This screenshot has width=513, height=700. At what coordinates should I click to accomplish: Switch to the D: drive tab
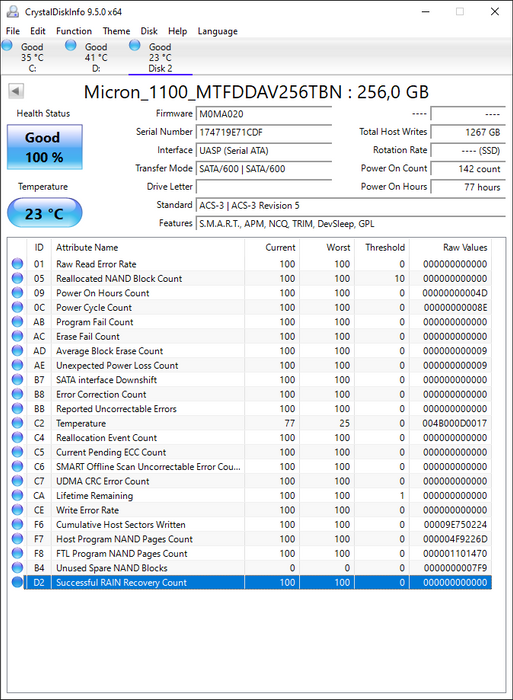point(96,57)
